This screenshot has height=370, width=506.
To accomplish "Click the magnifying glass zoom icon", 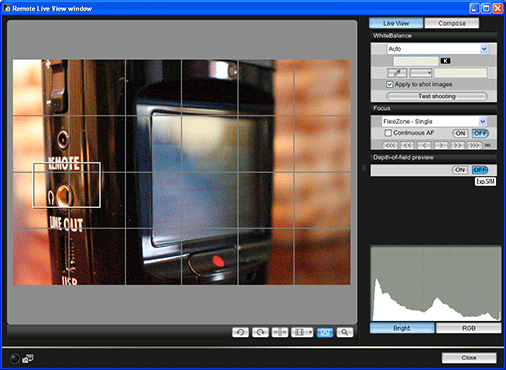I will (345, 332).
